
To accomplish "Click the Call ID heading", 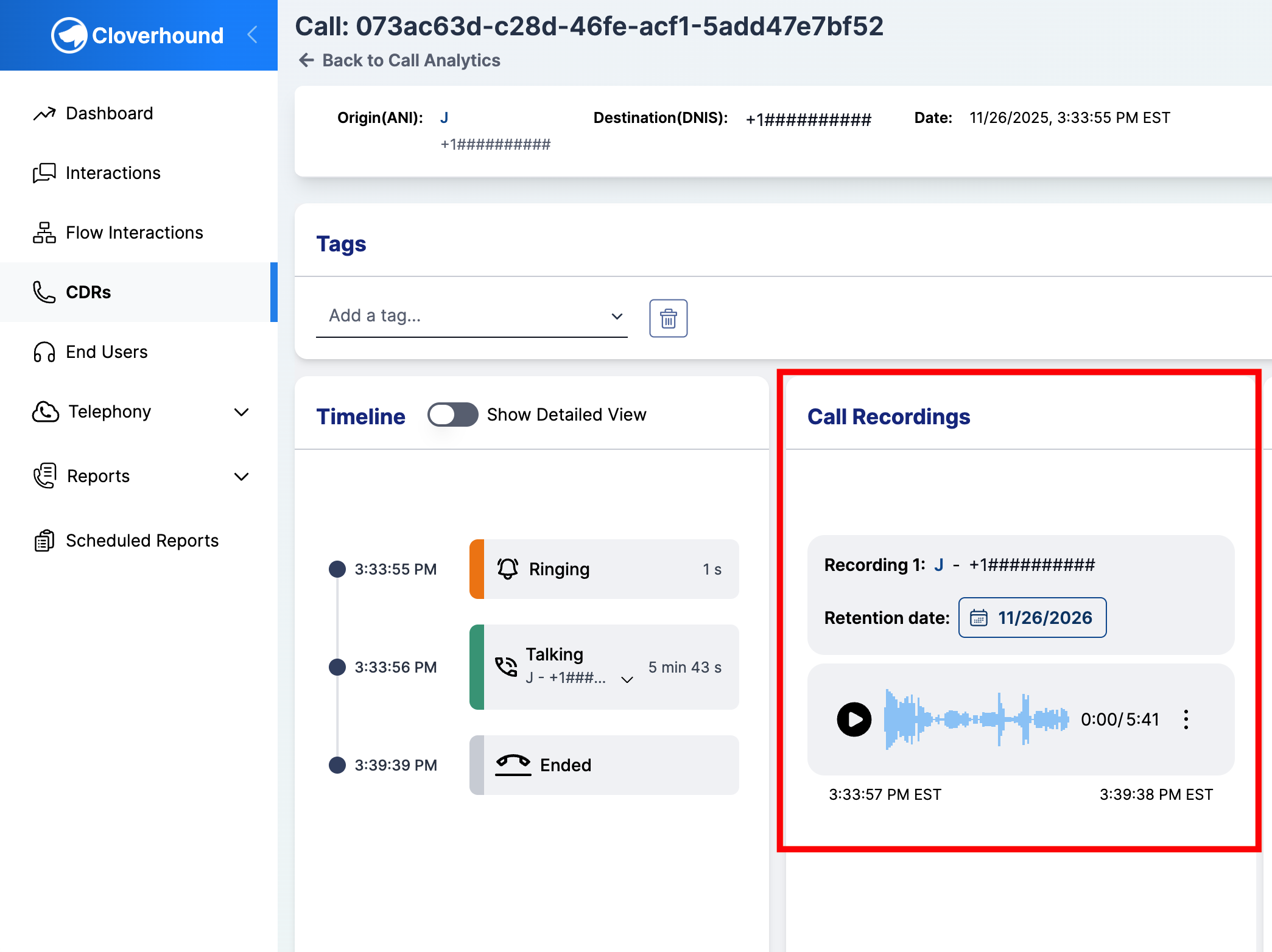I will (x=589, y=26).
